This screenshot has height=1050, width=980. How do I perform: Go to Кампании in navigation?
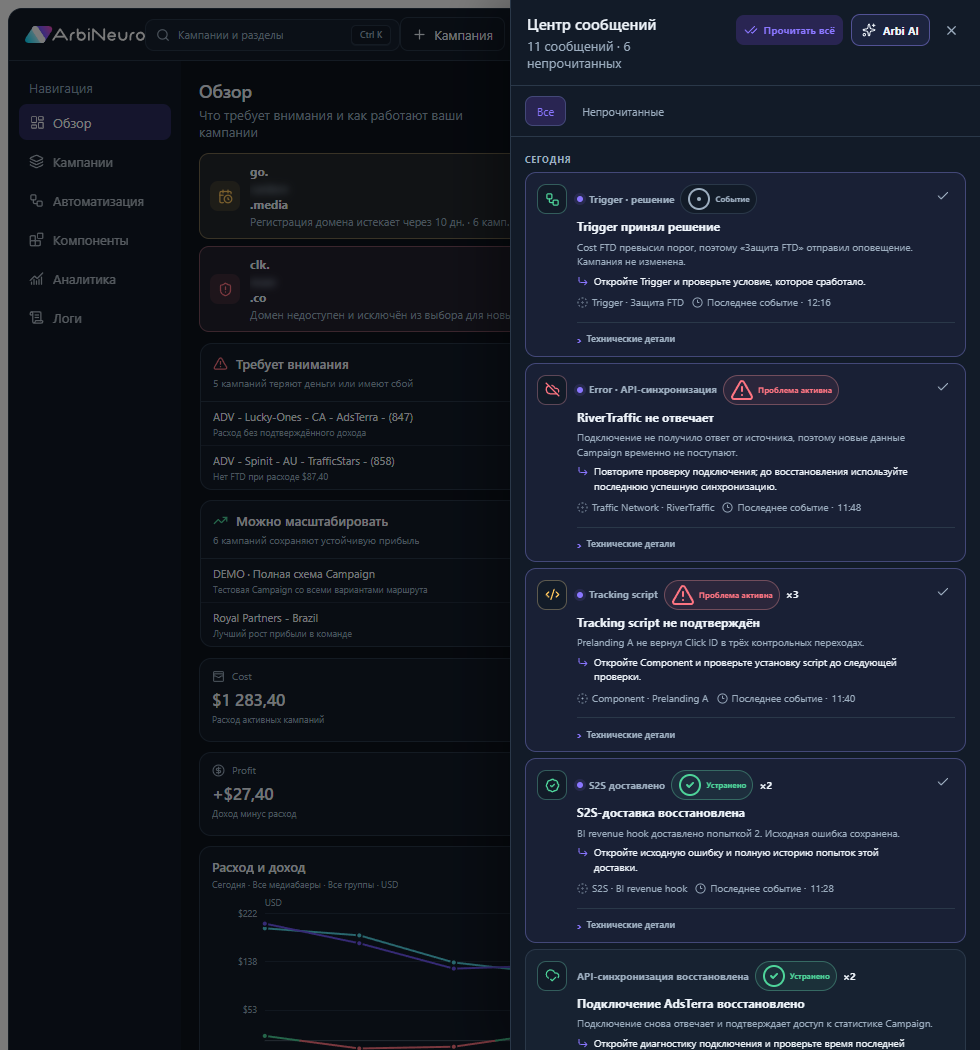coord(94,162)
